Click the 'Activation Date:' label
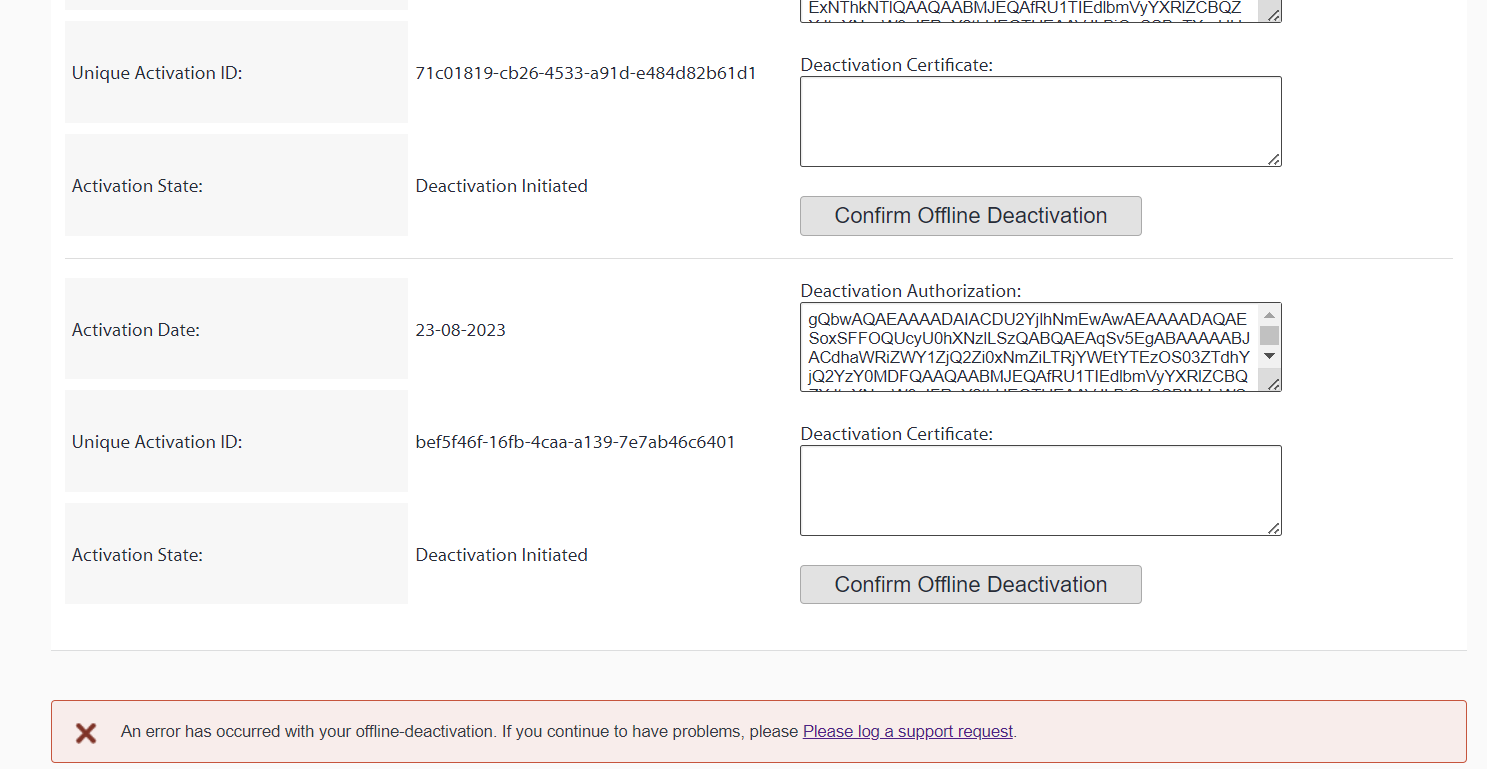1487x769 pixels. tap(136, 330)
